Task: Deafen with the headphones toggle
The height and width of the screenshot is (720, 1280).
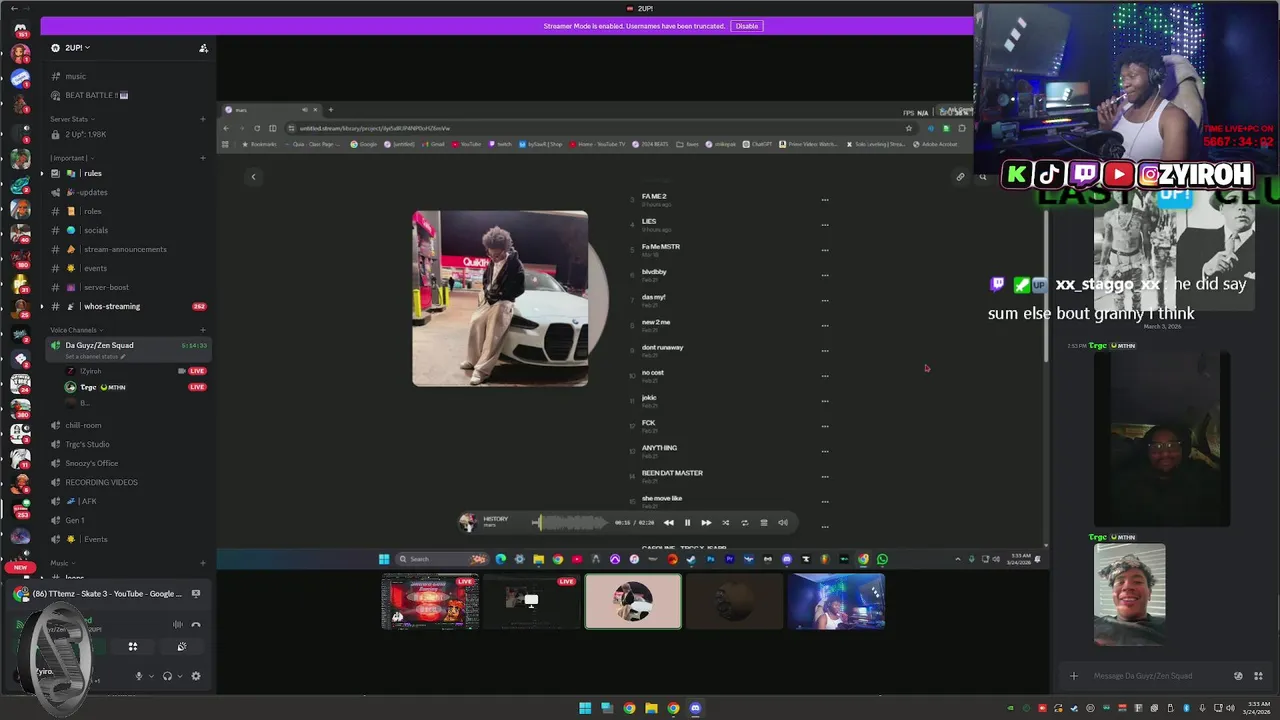Action: click(x=167, y=676)
